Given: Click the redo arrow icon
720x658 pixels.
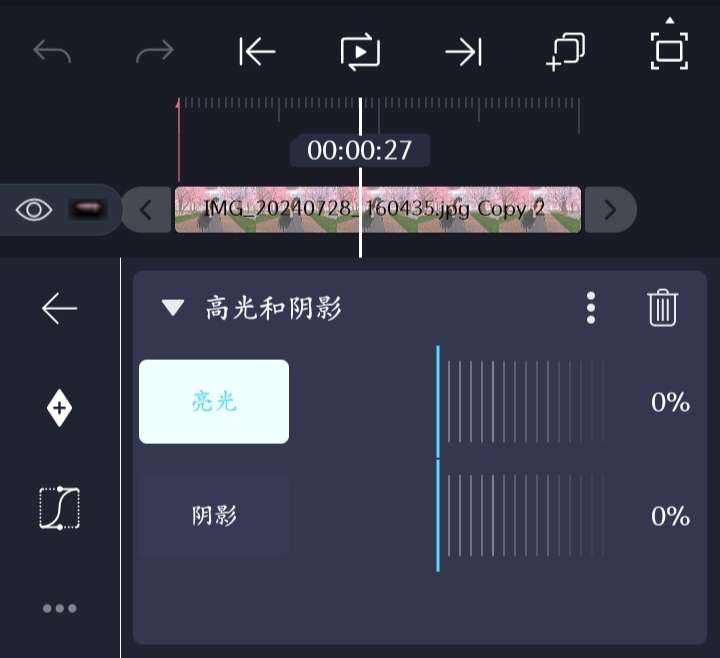Looking at the screenshot, I should point(155,51).
